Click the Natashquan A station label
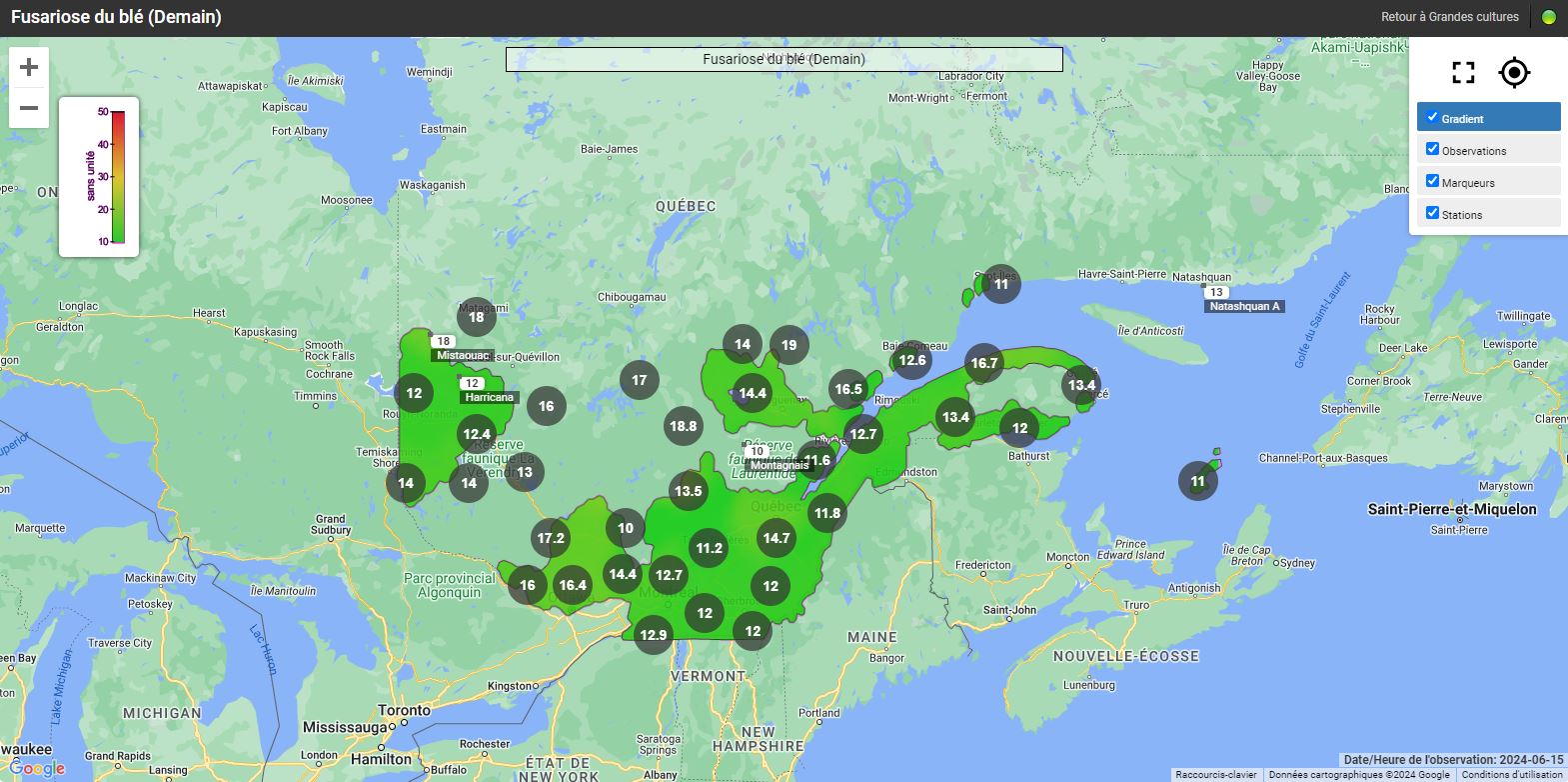The image size is (1568, 782). (1243, 306)
